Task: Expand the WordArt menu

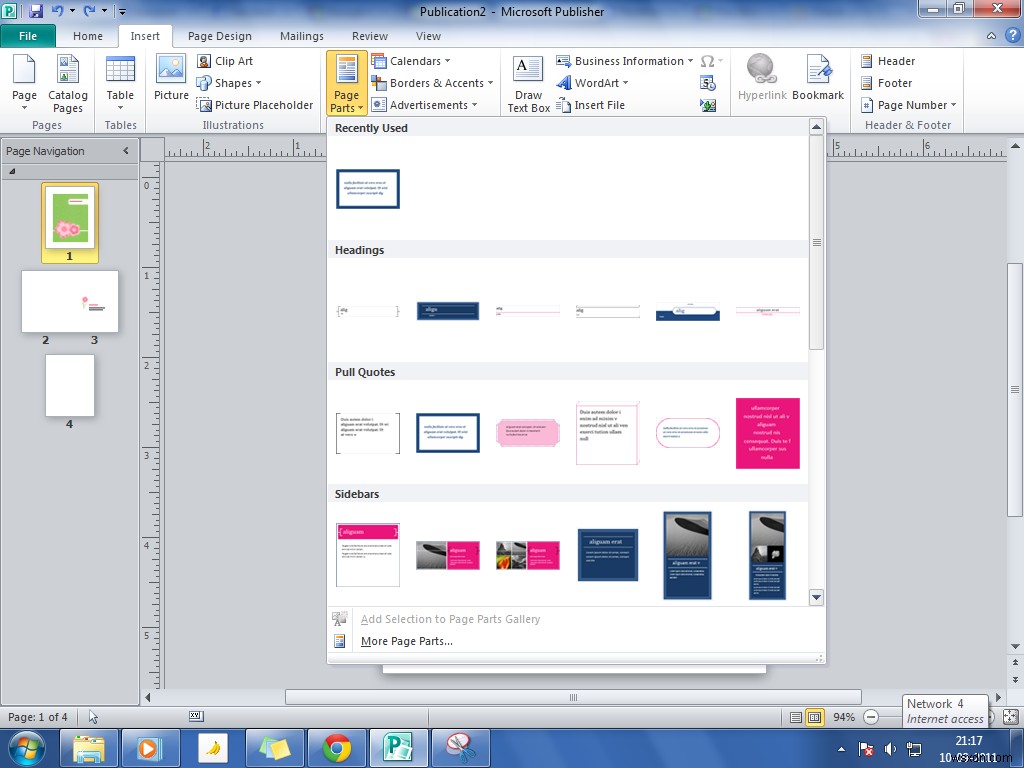Action: 593,83
